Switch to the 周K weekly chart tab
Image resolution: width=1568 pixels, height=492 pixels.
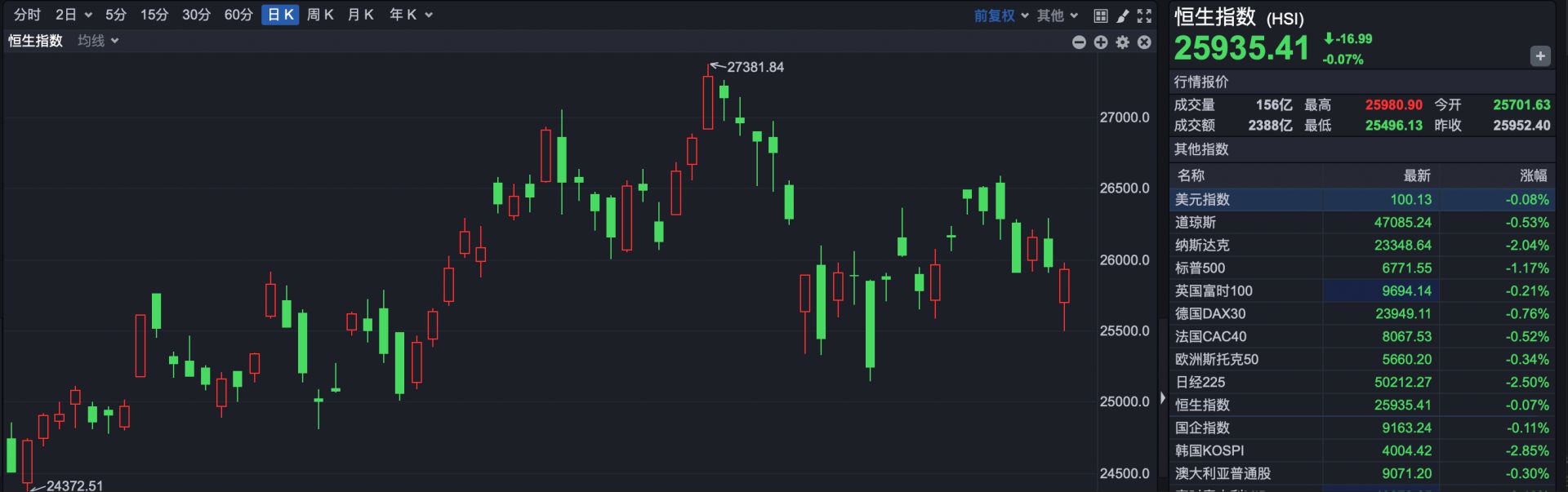tap(320, 15)
